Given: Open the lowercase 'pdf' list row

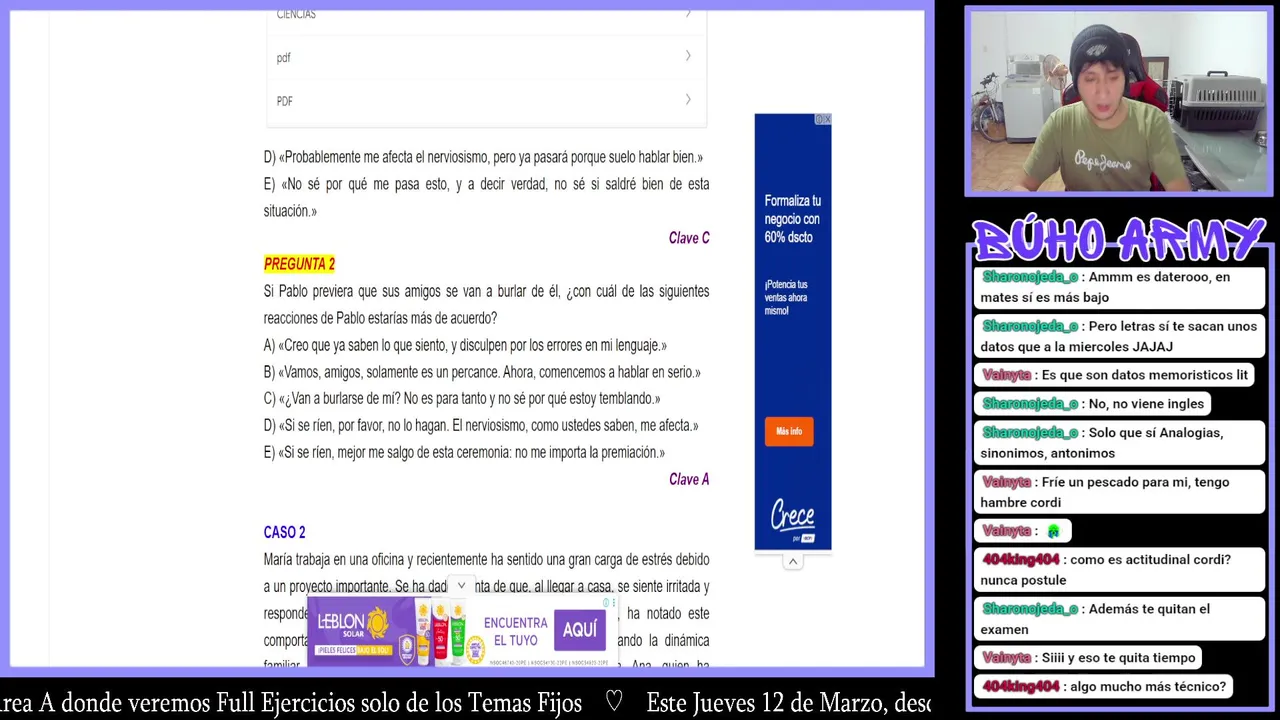Looking at the screenshot, I should point(486,57).
